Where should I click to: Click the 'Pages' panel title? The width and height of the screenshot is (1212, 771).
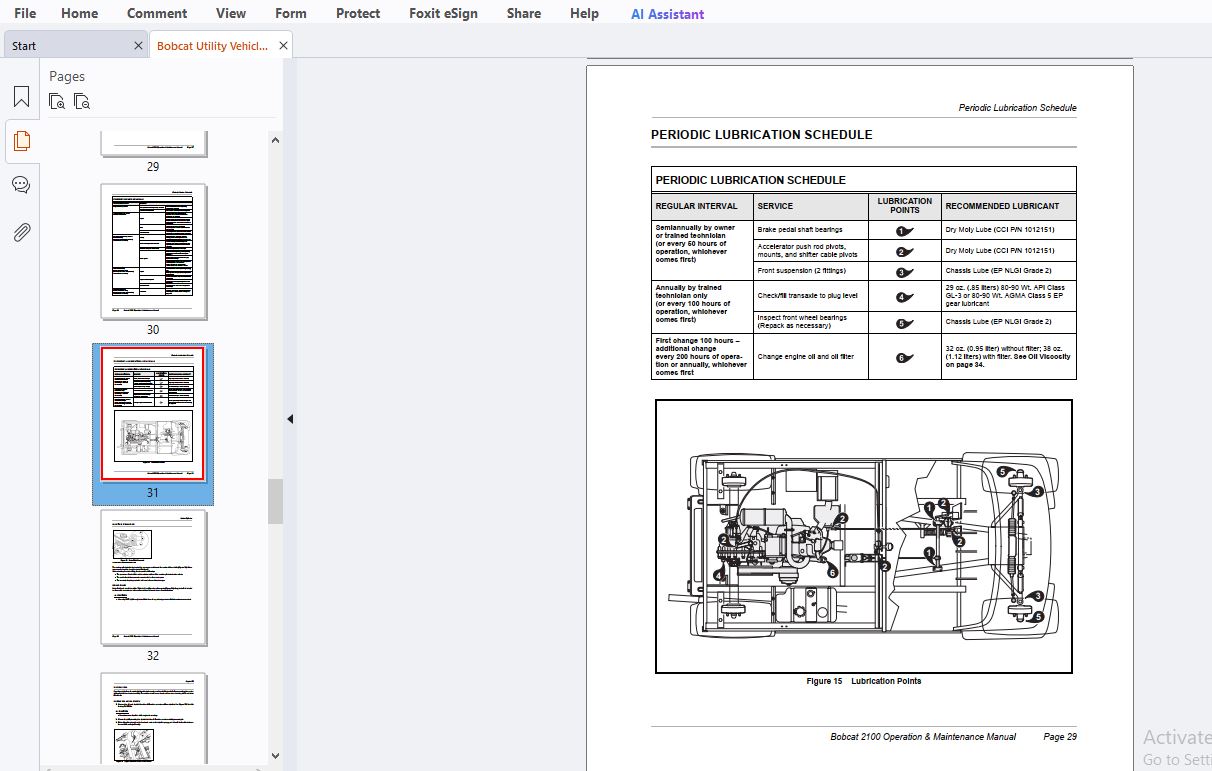tap(67, 76)
